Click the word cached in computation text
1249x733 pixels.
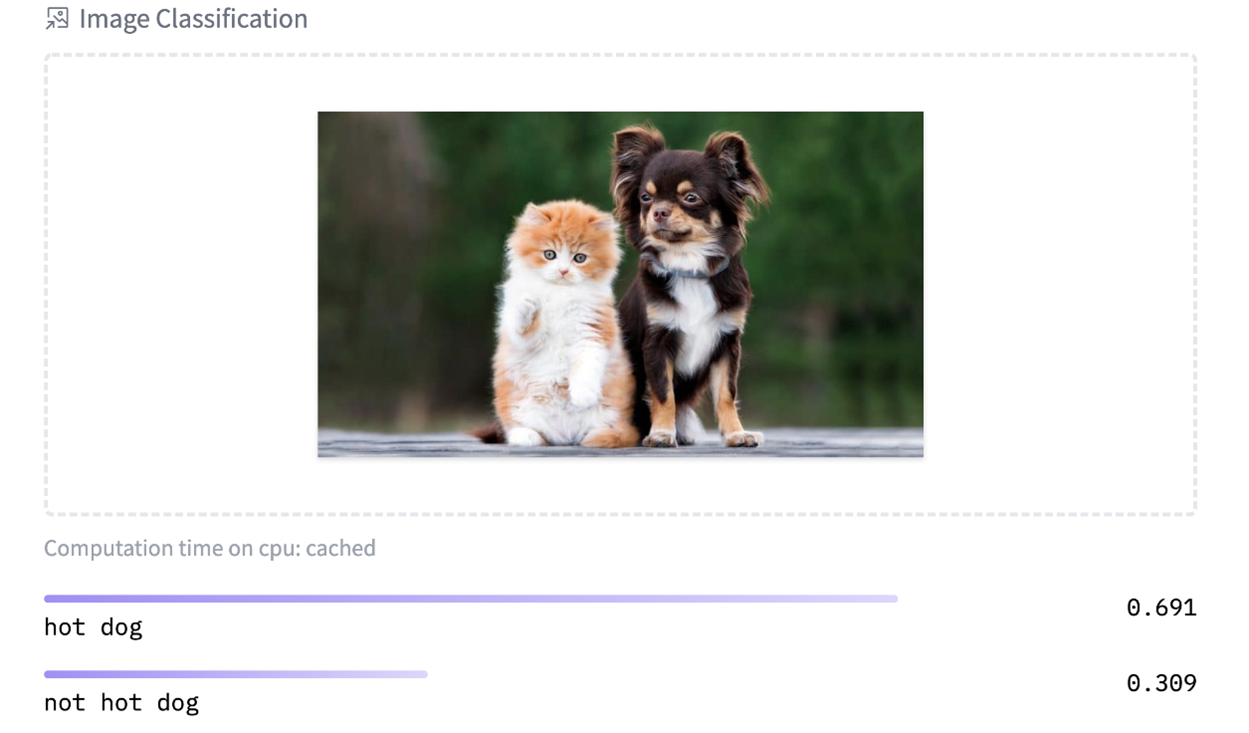point(341,548)
